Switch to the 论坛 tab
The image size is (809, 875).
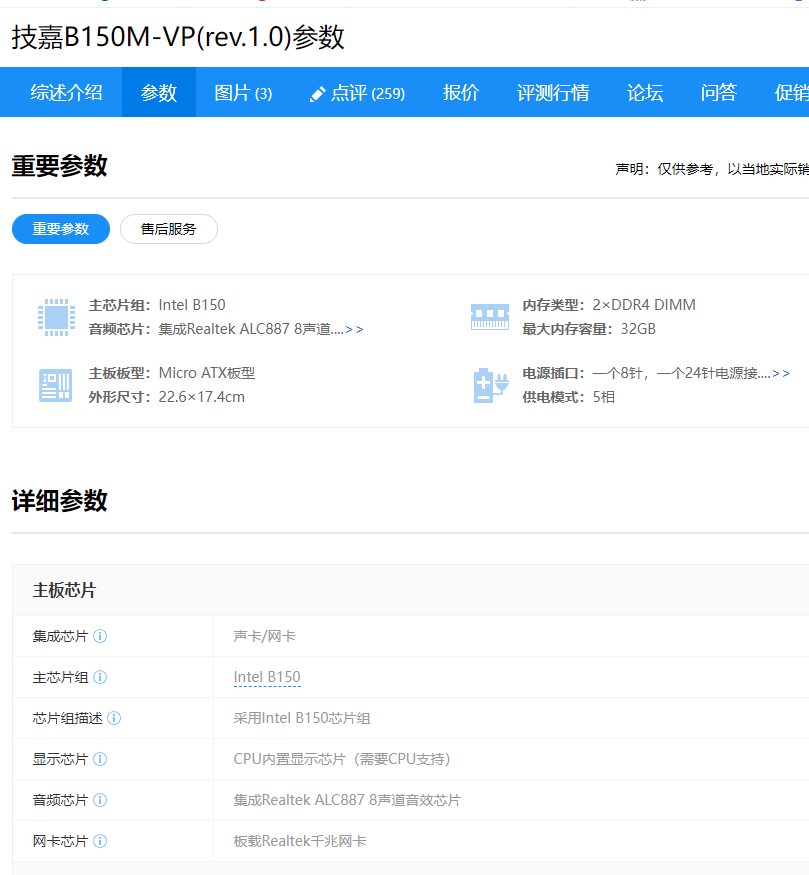(645, 92)
